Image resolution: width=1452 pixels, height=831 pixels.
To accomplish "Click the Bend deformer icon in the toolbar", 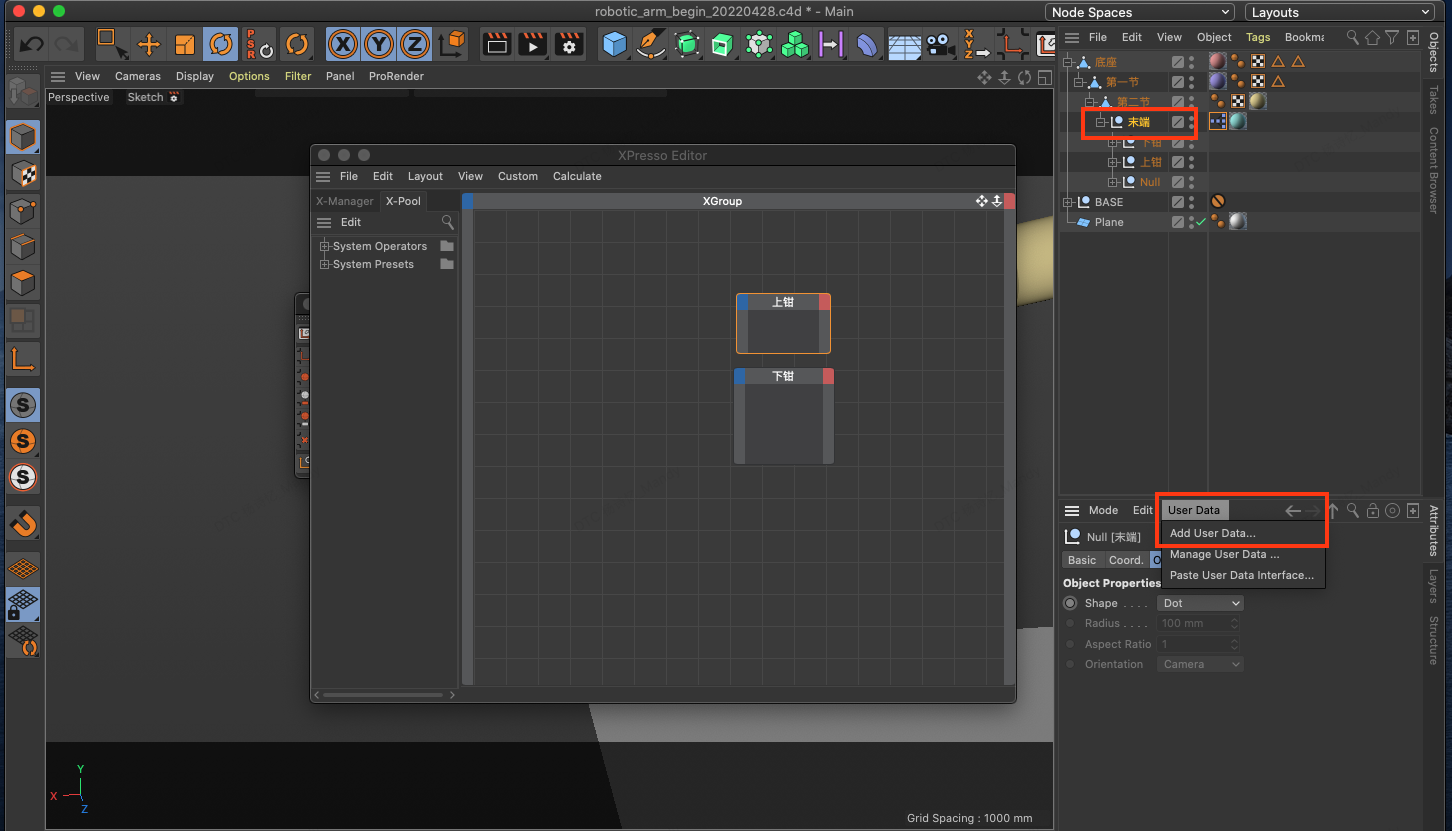I will [x=867, y=45].
